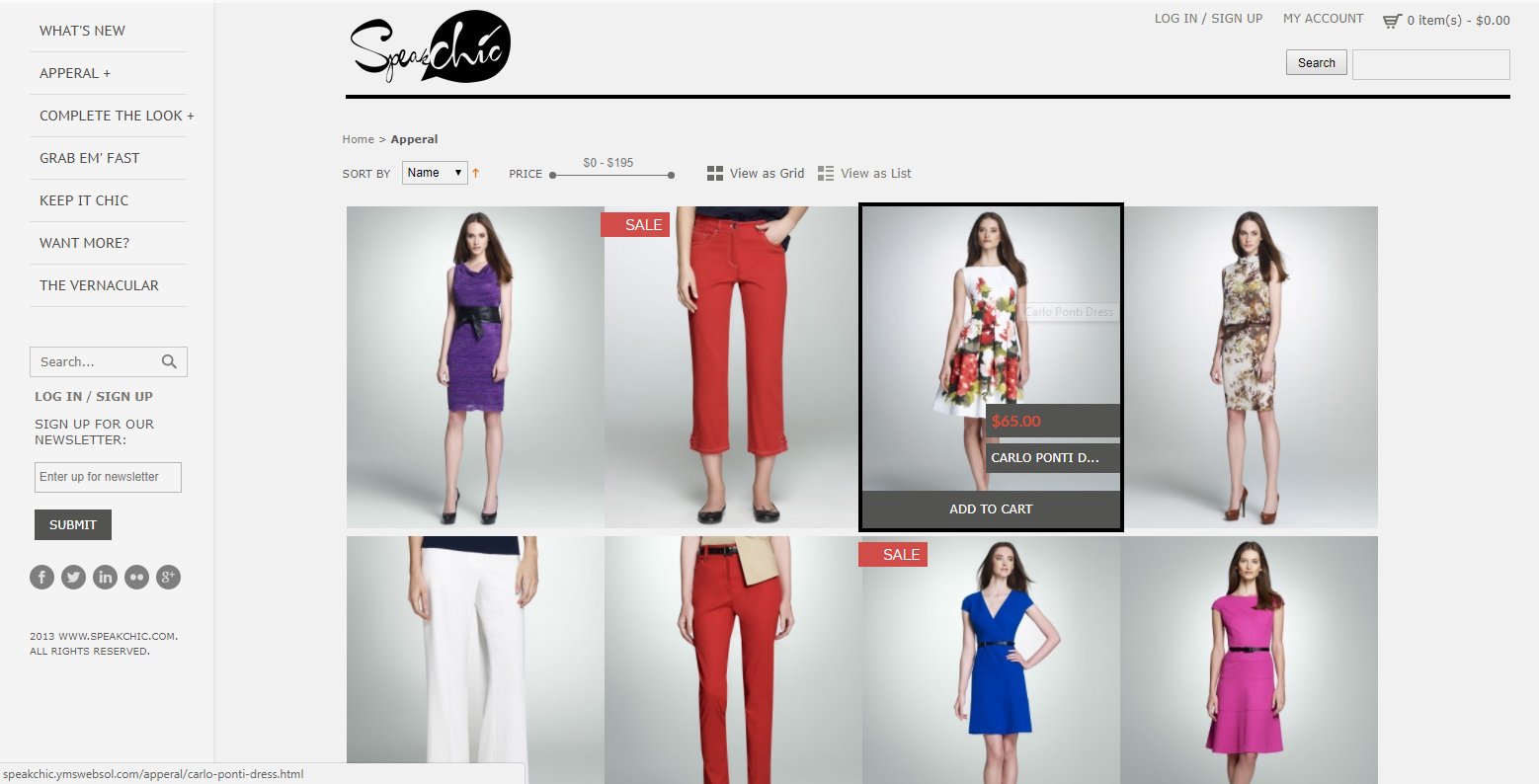Click sidebar LOG IN / SIGN UP link
Viewport: 1539px width, 784px height.
(x=94, y=396)
